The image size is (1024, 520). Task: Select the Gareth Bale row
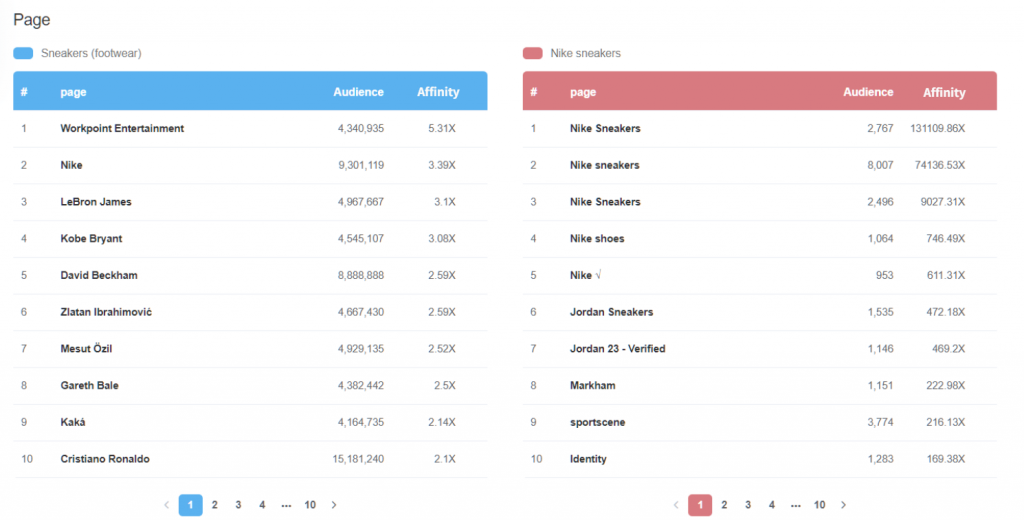250,385
